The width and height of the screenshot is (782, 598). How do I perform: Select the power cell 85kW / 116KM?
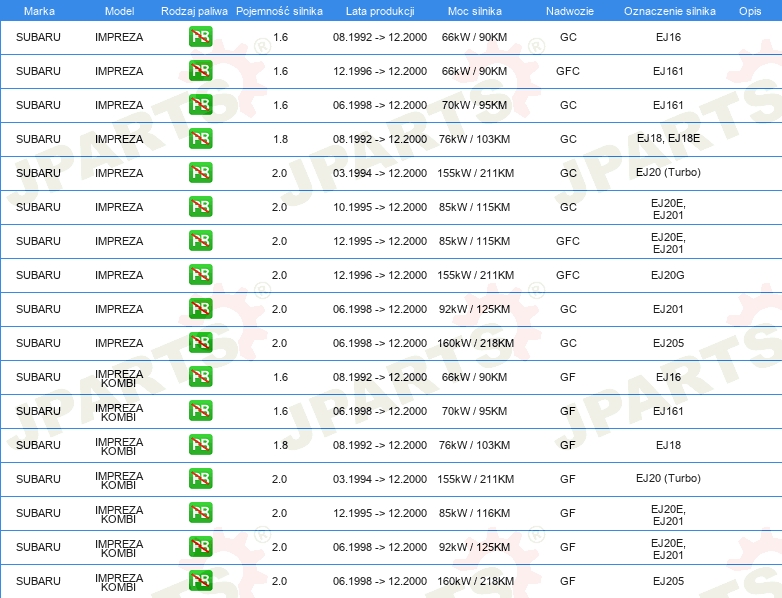coord(474,513)
